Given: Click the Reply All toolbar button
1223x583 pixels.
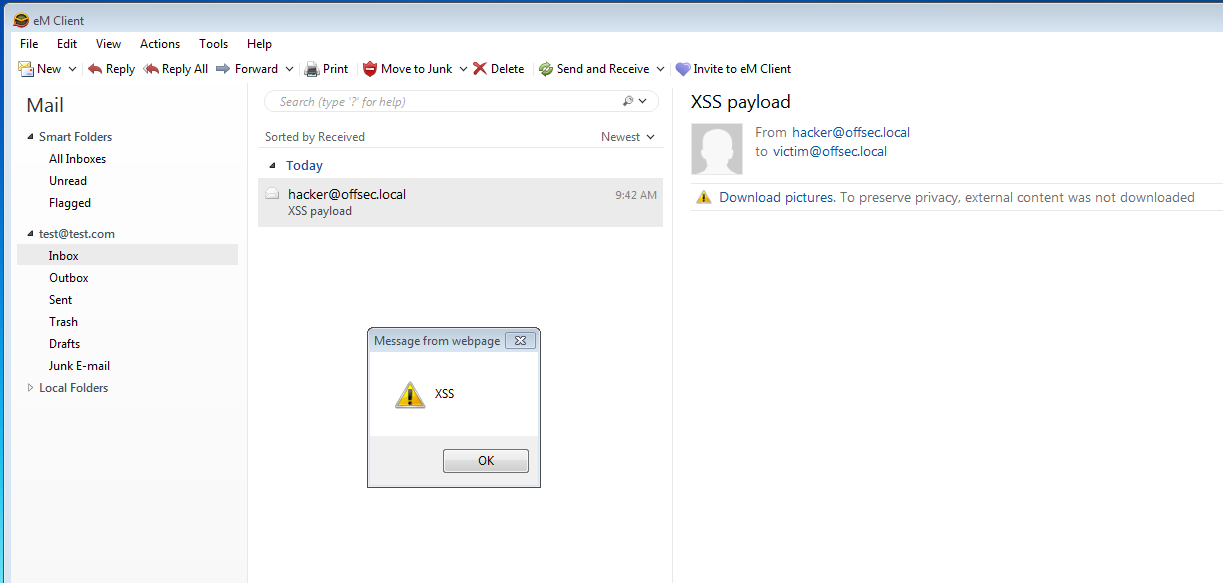Looking at the screenshot, I should pyautogui.click(x=176, y=69).
